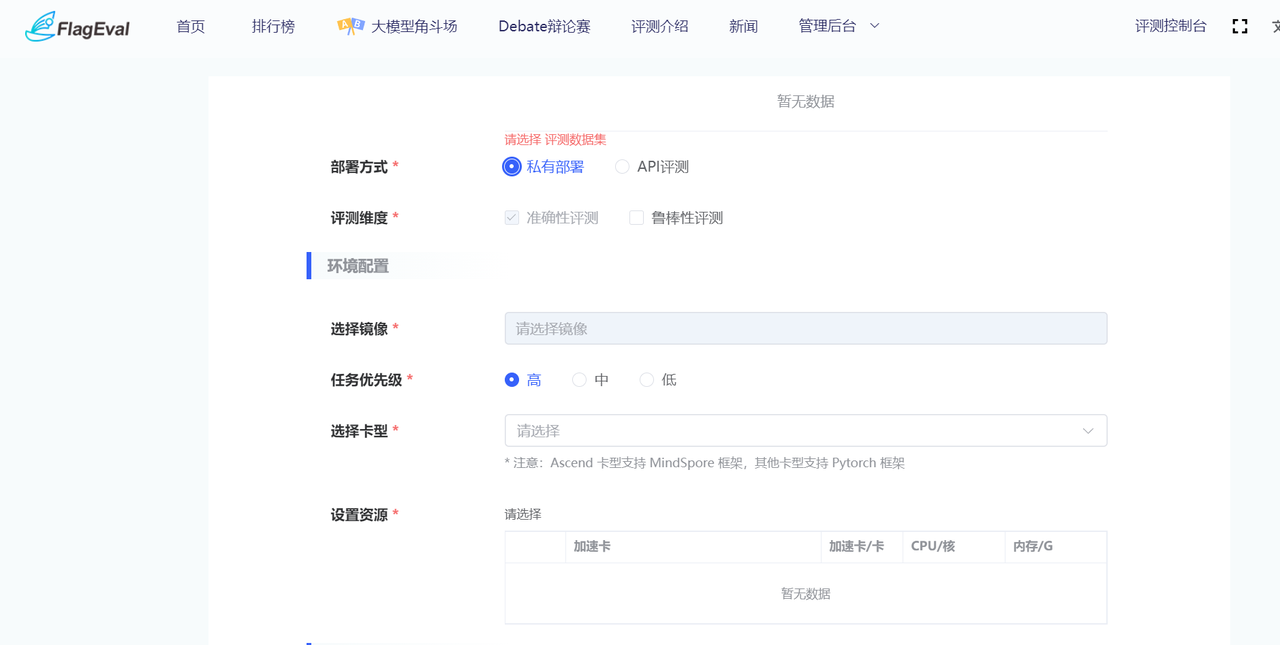The width and height of the screenshot is (1280, 645).
Task: Select the API评测 deployment option
Action: (x=622, y=167)
